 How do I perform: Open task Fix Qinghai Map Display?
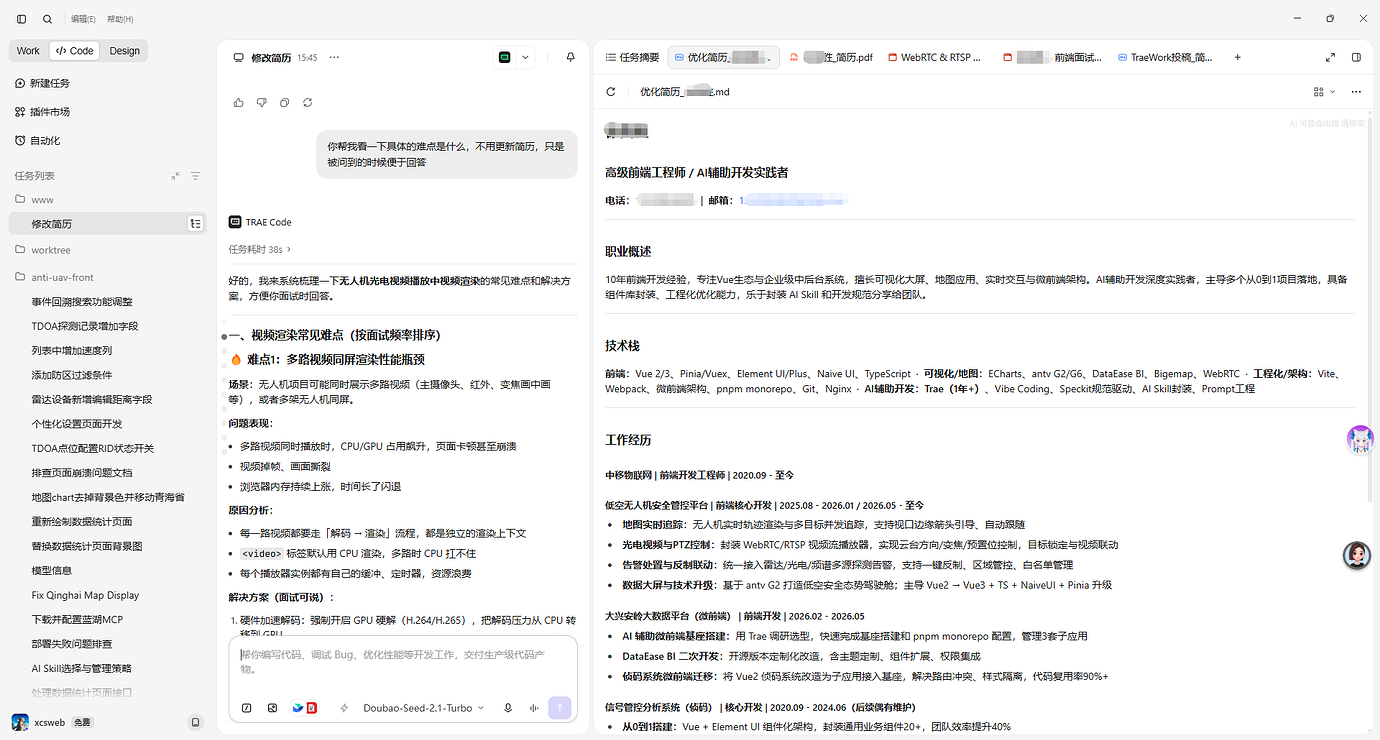coord(85,595)
